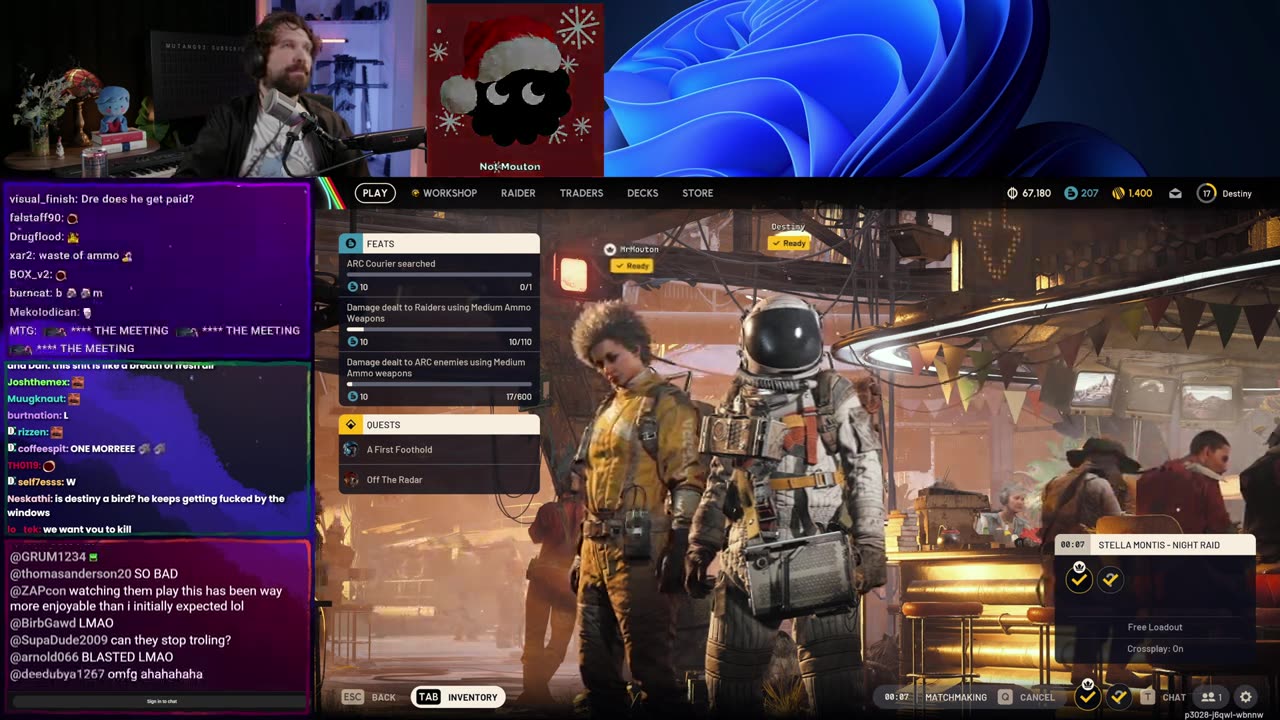The width and height of the screenshot is (1280, 720).
Task: Click the panel leader crowned ready checkmark
Action: pos(1078,579)
